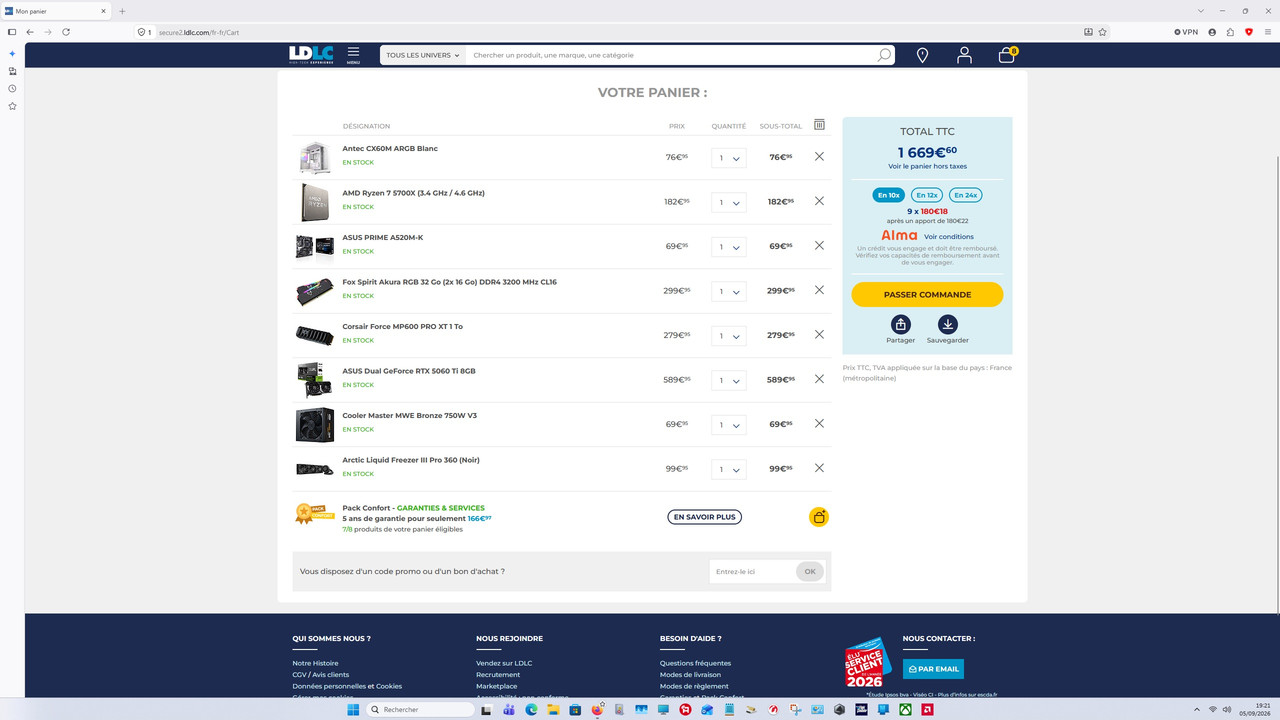Remove AMD Ryzen 7 5700X from cart
The width and height of the screenshot is (1280, 720).
point(819,201)
